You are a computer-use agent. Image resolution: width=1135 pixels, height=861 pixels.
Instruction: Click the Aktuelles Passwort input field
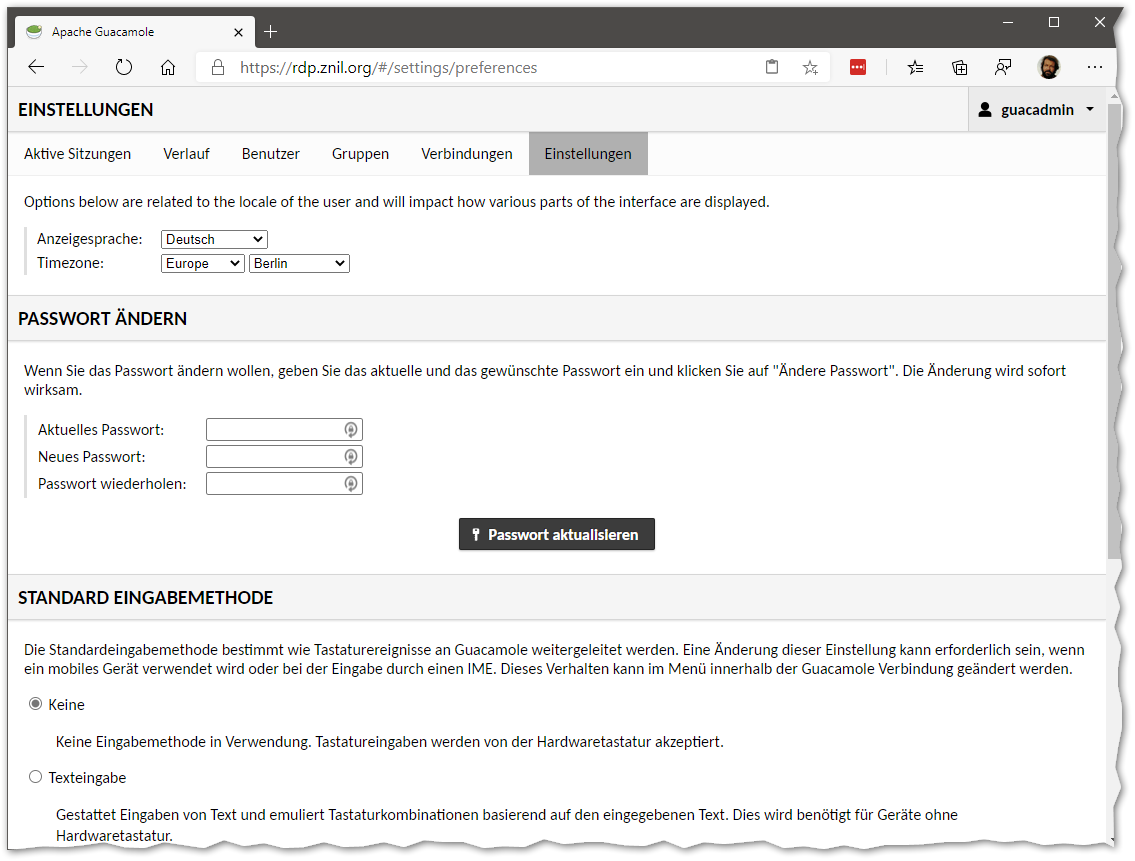(x=275, y=430)
